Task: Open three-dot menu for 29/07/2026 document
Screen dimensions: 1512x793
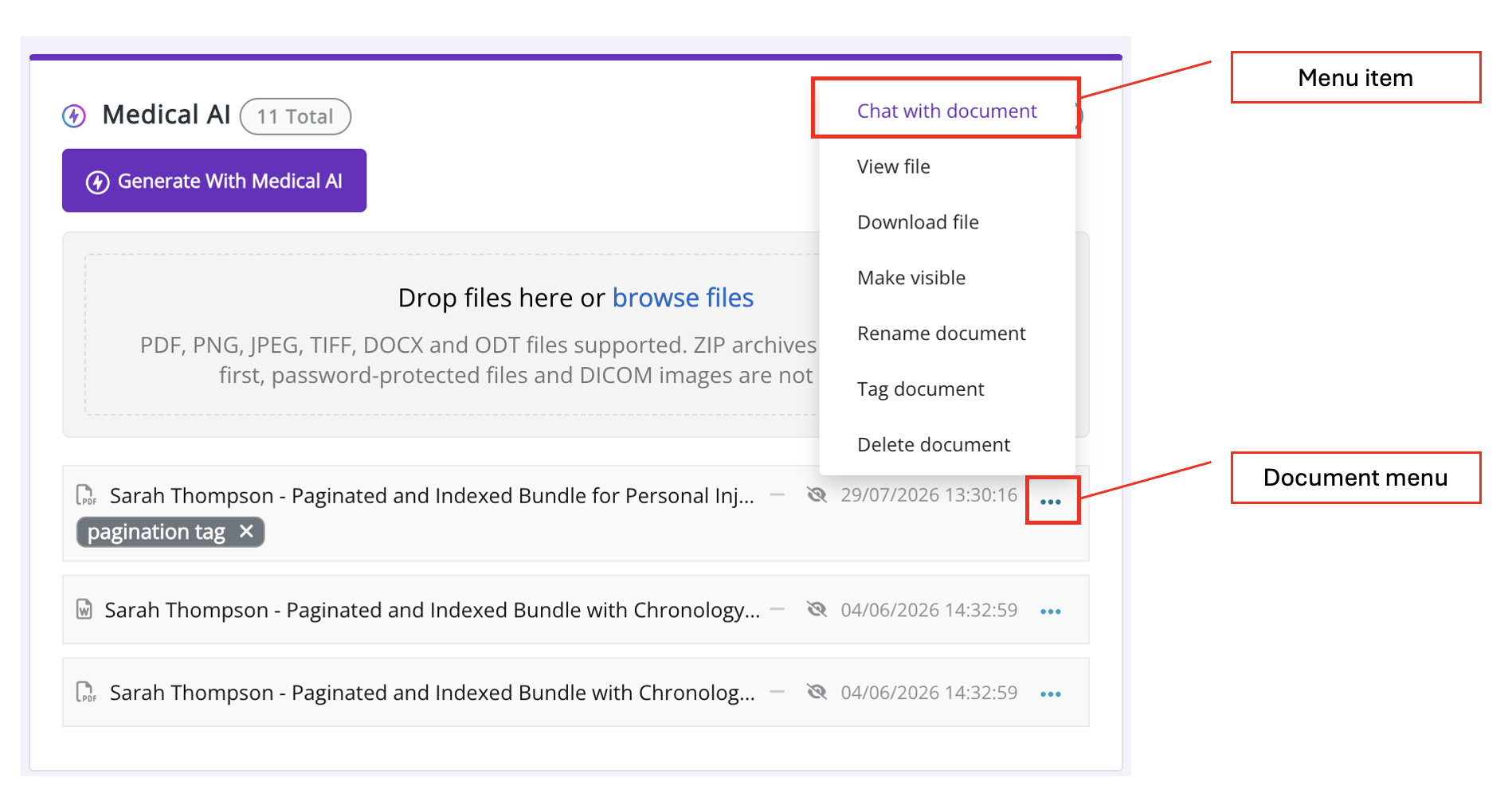Action: [x=1051, y=502]
